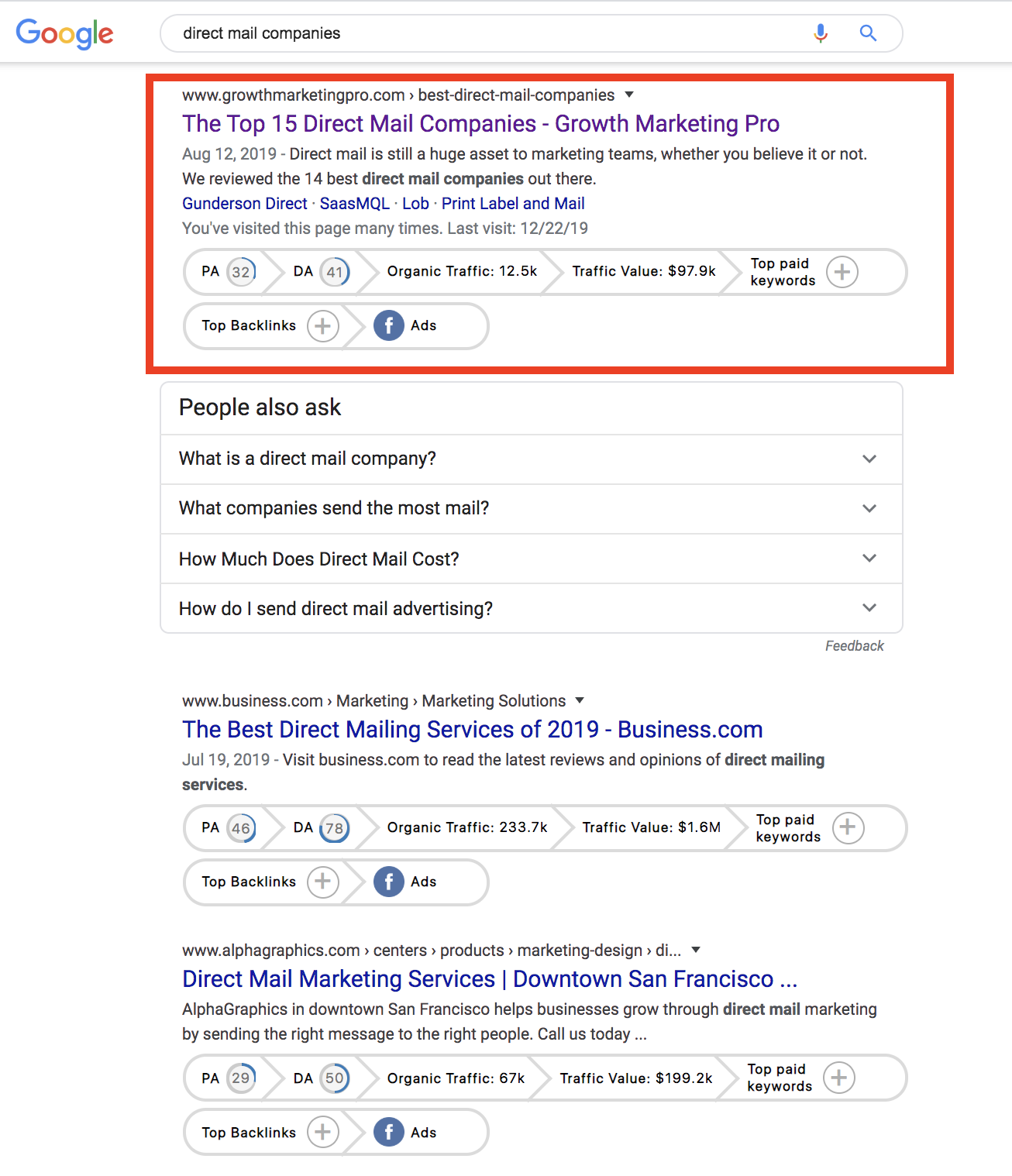
Task: Expand Top Backlinks plus for growthmarketingpro
Action: click(x=323, y=326)
